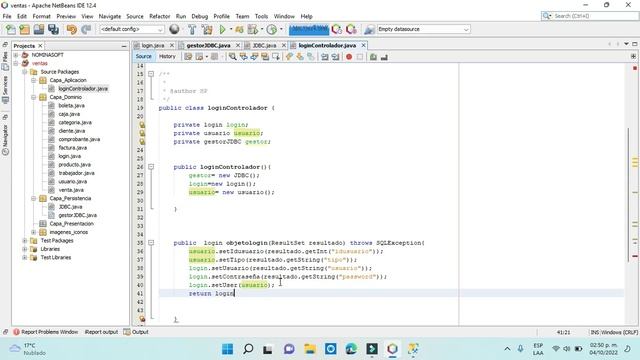Run the project with the green arrow
The width and height of the screenshot is (640, 360).
222,29
